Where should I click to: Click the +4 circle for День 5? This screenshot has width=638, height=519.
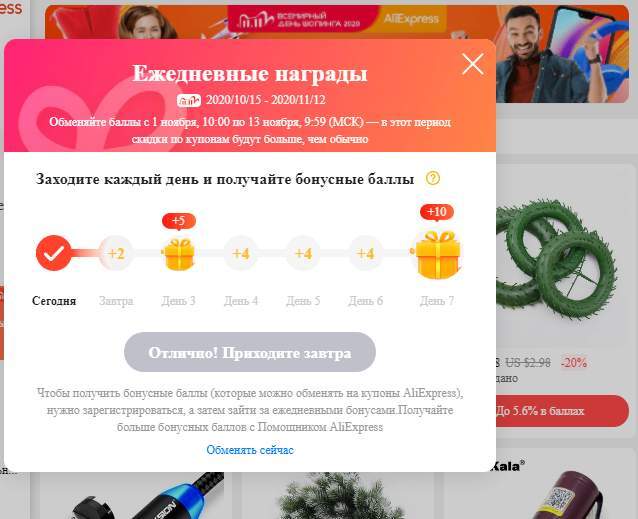pyautogui.click(x=303, y=253)
